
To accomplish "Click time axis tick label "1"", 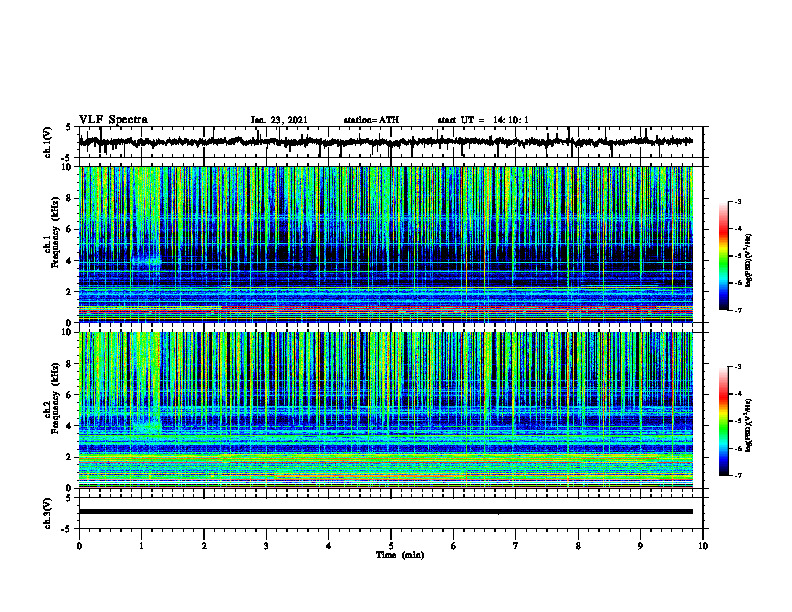I will point(141,546).
